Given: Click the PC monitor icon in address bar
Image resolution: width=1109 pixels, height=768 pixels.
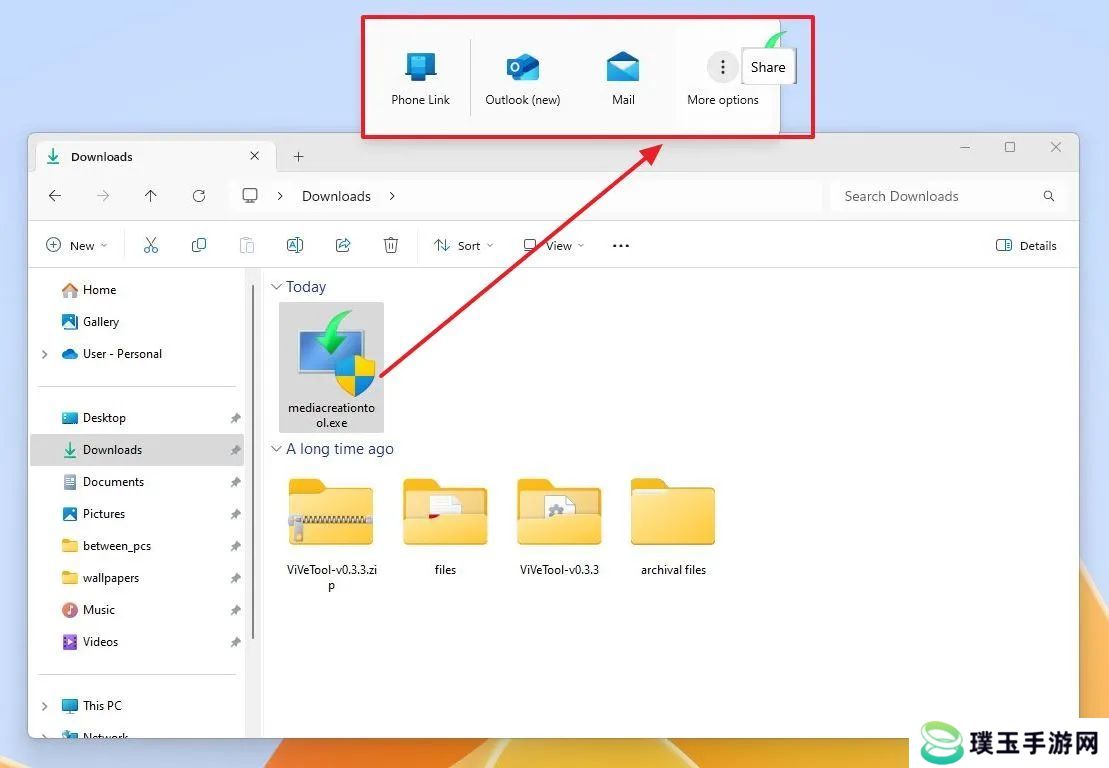Looking at the screenshot, I should tap(250, 196).
